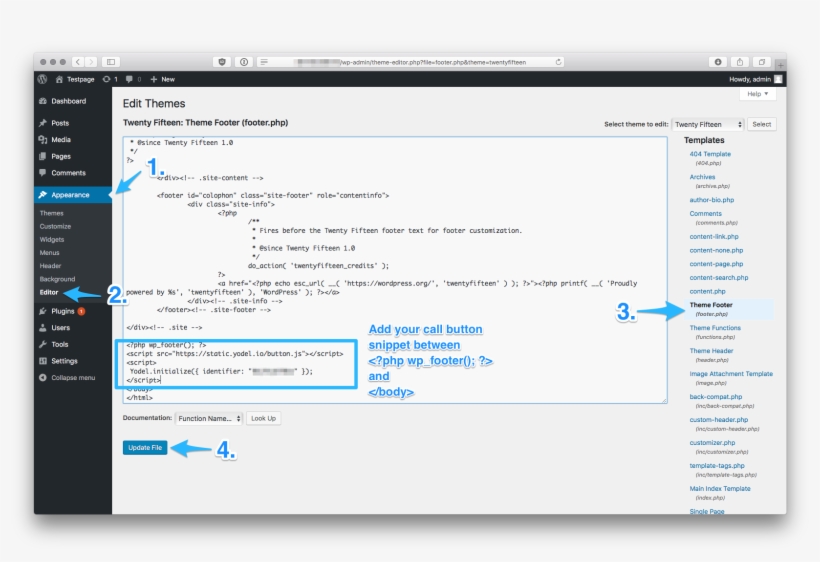Open the Function Name documentation dropdown
Screen dimensions: 820x562
tap(209, 418)
